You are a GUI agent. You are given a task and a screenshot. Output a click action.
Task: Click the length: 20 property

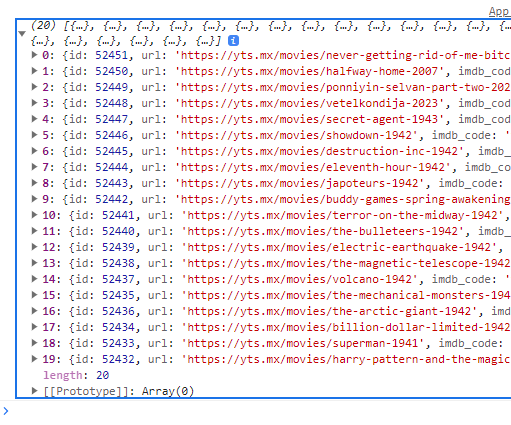coord(76,375)
